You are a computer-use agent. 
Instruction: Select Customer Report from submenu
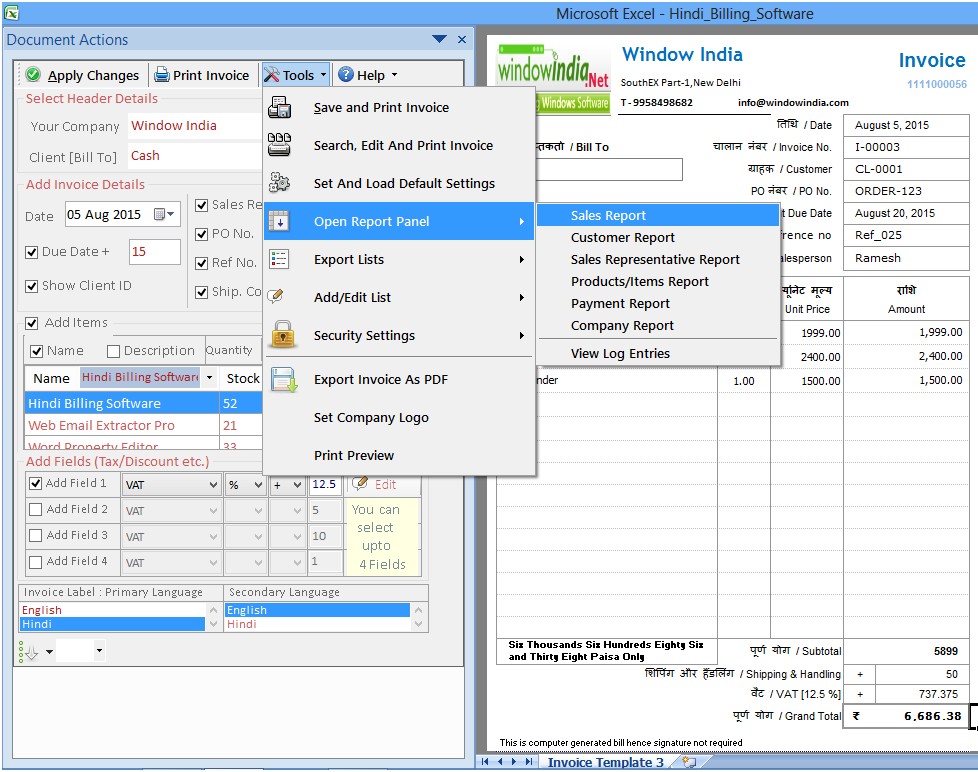coord(658,238)
